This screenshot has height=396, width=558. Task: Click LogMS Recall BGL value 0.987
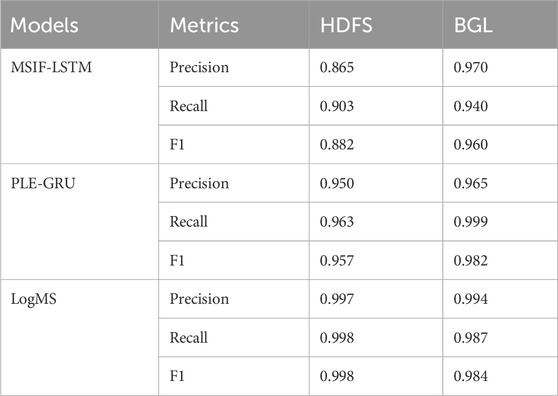470,338
